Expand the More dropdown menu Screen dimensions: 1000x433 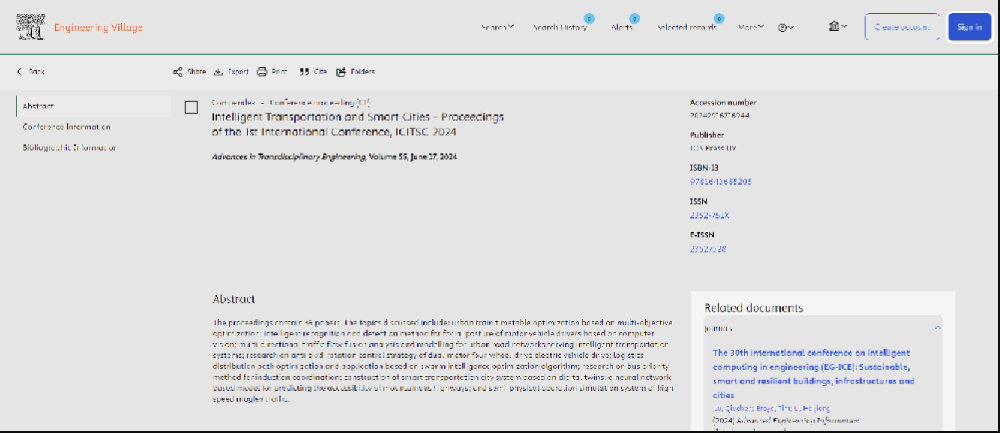751,28
